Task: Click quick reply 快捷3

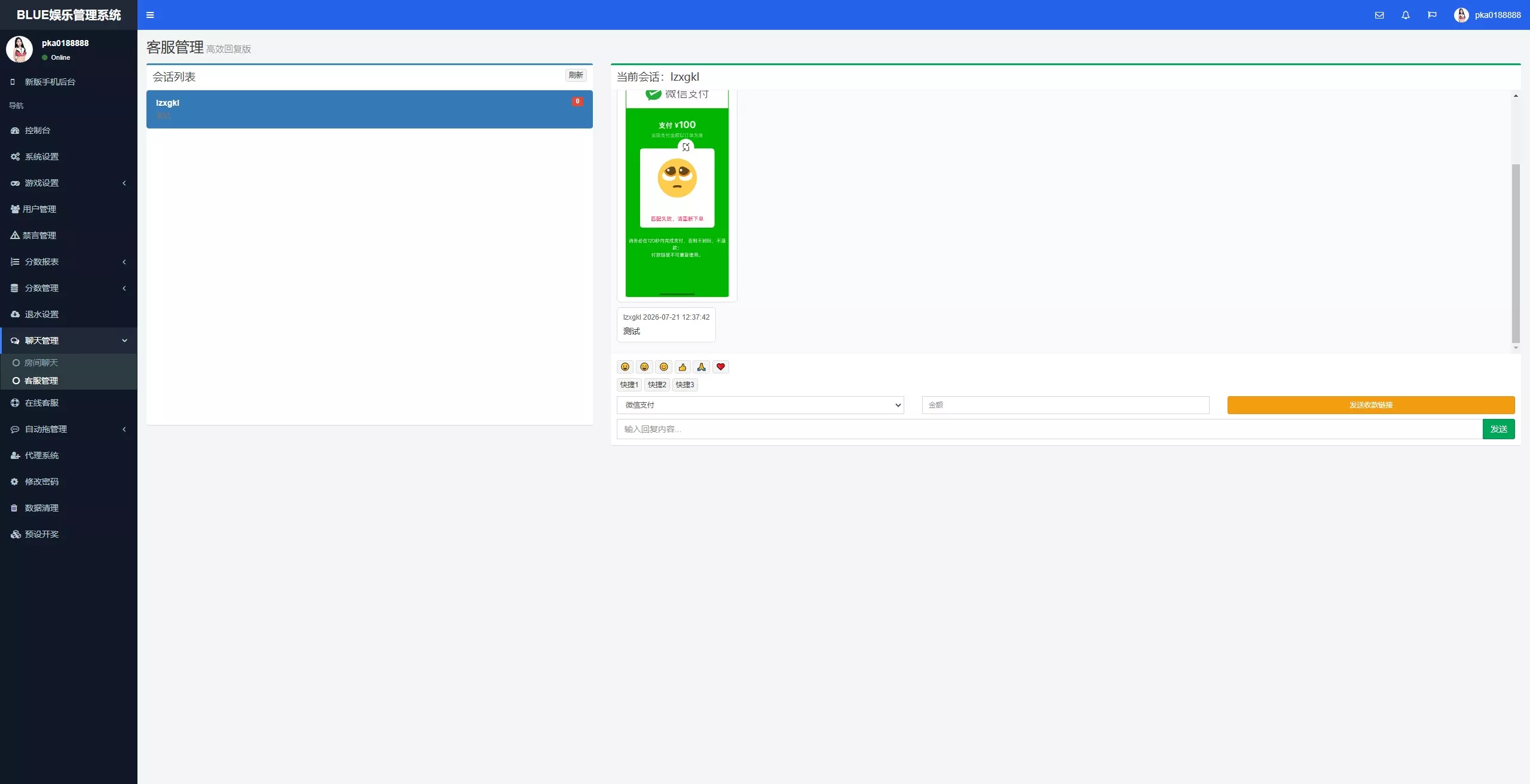Action: [685, 385]
